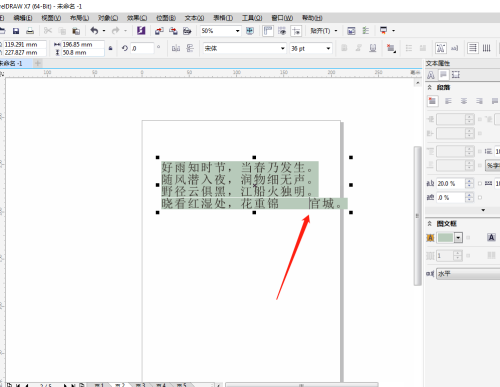Click the width field showing 196.85 mm
The width and height of the screenshot is (500, 387).
pyautogui.click(x=83, y=44)
